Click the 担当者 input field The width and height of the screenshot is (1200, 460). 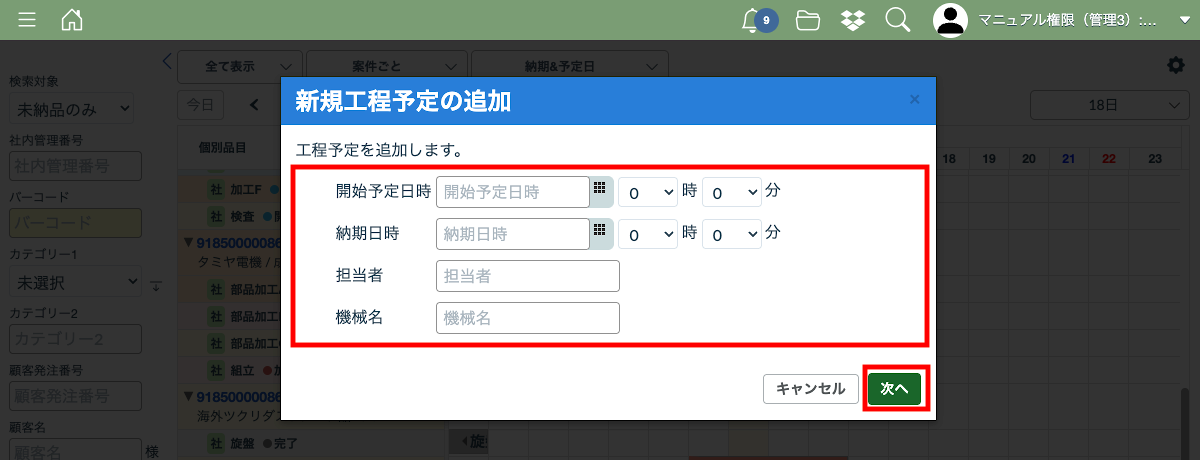(528, 276)
